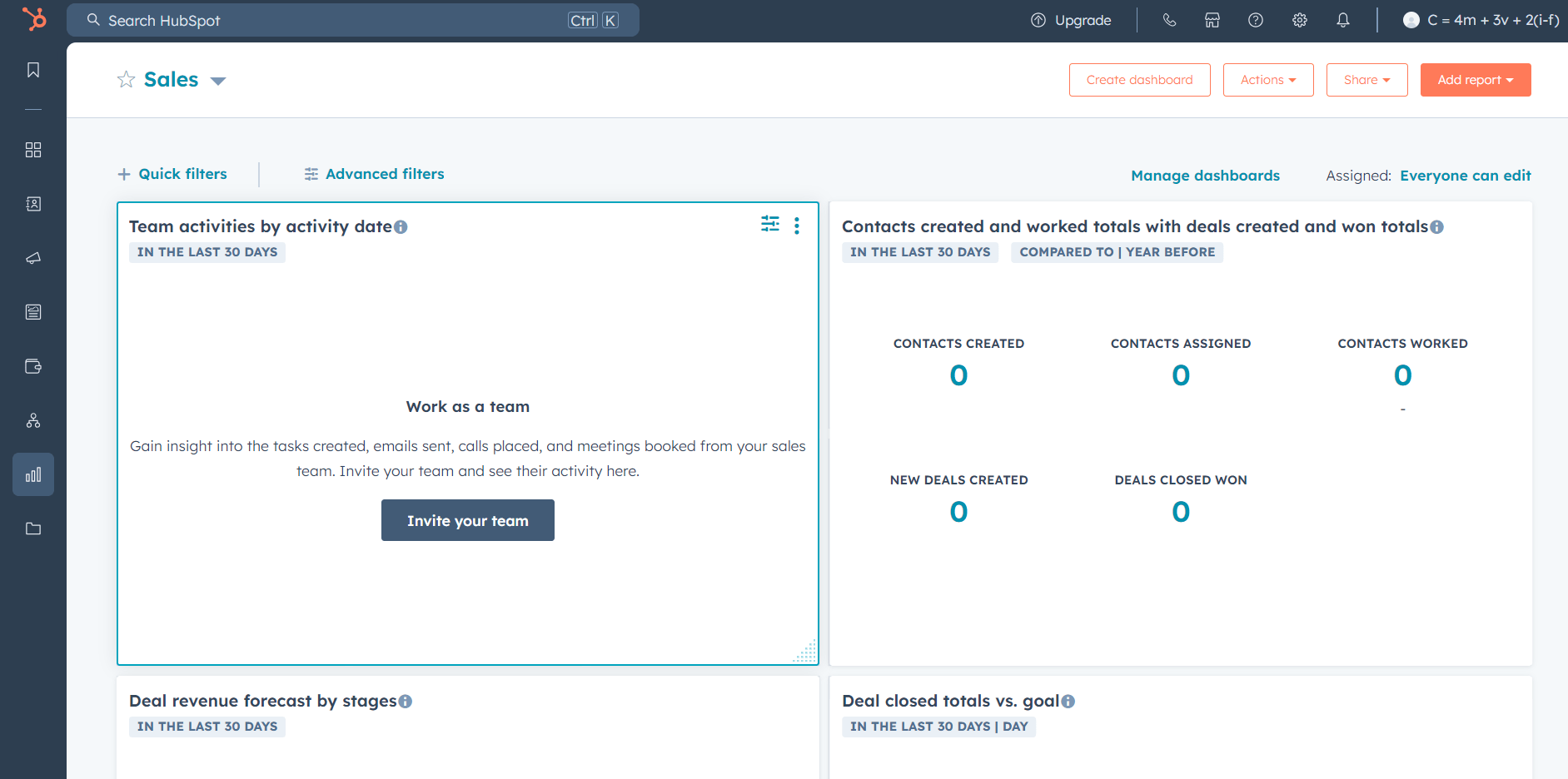Open Quick filters
Screen dimensions: 1568x779
(x=172, y=174)
